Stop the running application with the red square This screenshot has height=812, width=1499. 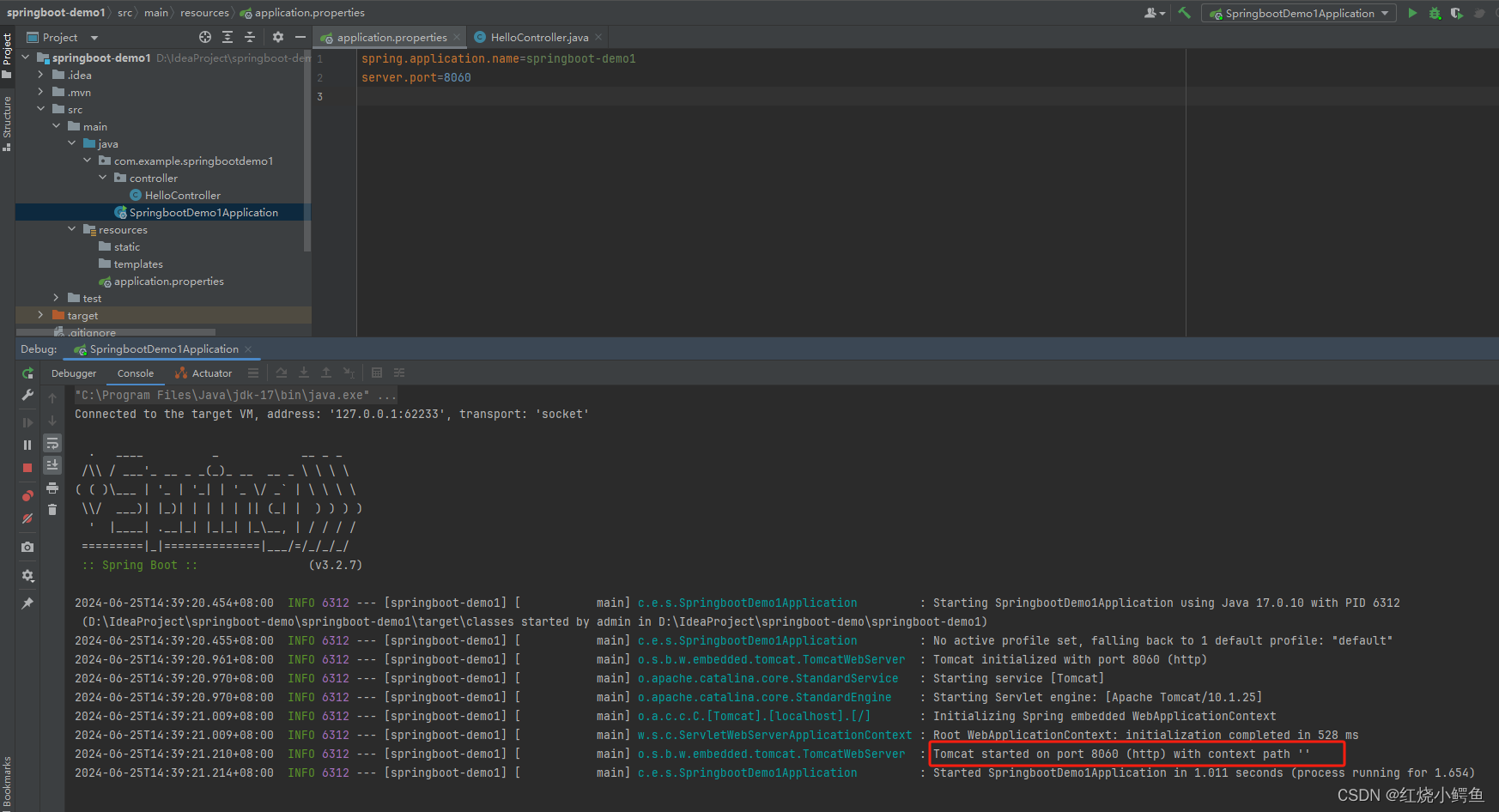pyautogui.click(x=27, y=467)
